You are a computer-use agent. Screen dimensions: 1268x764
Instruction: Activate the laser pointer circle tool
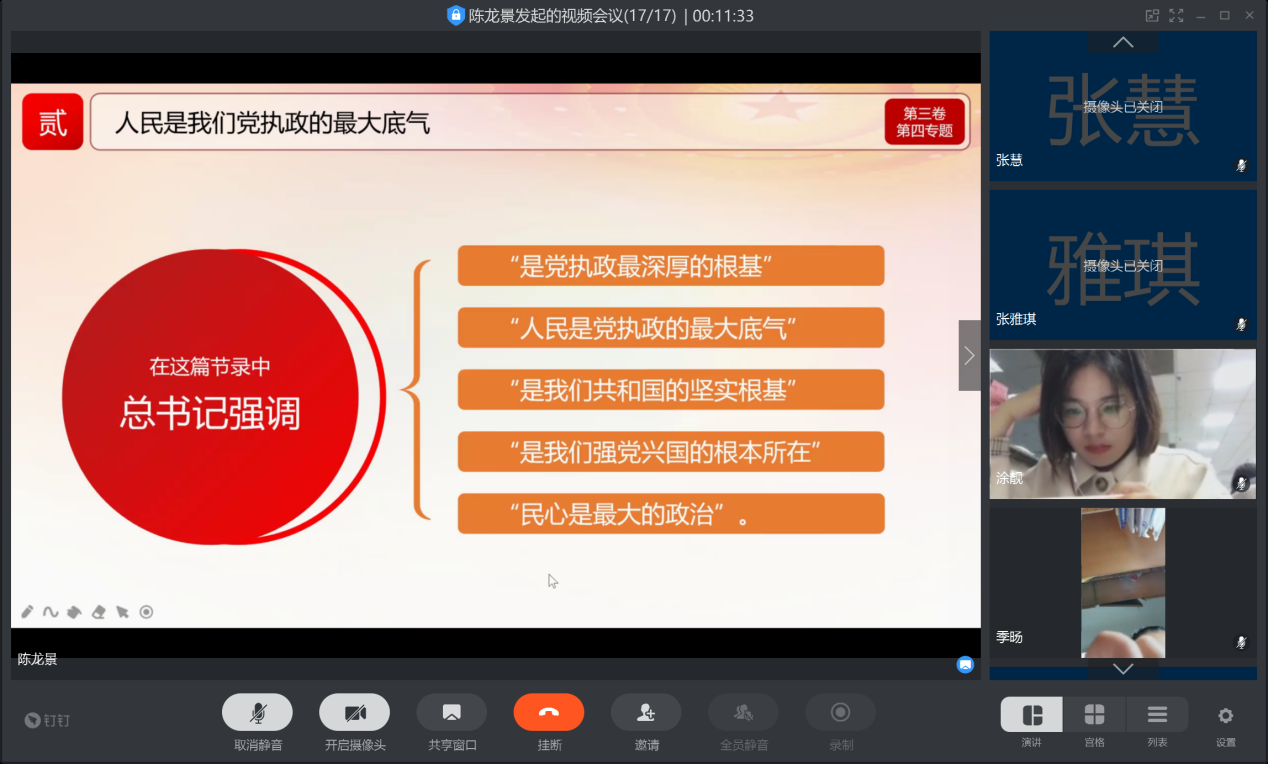146,612
